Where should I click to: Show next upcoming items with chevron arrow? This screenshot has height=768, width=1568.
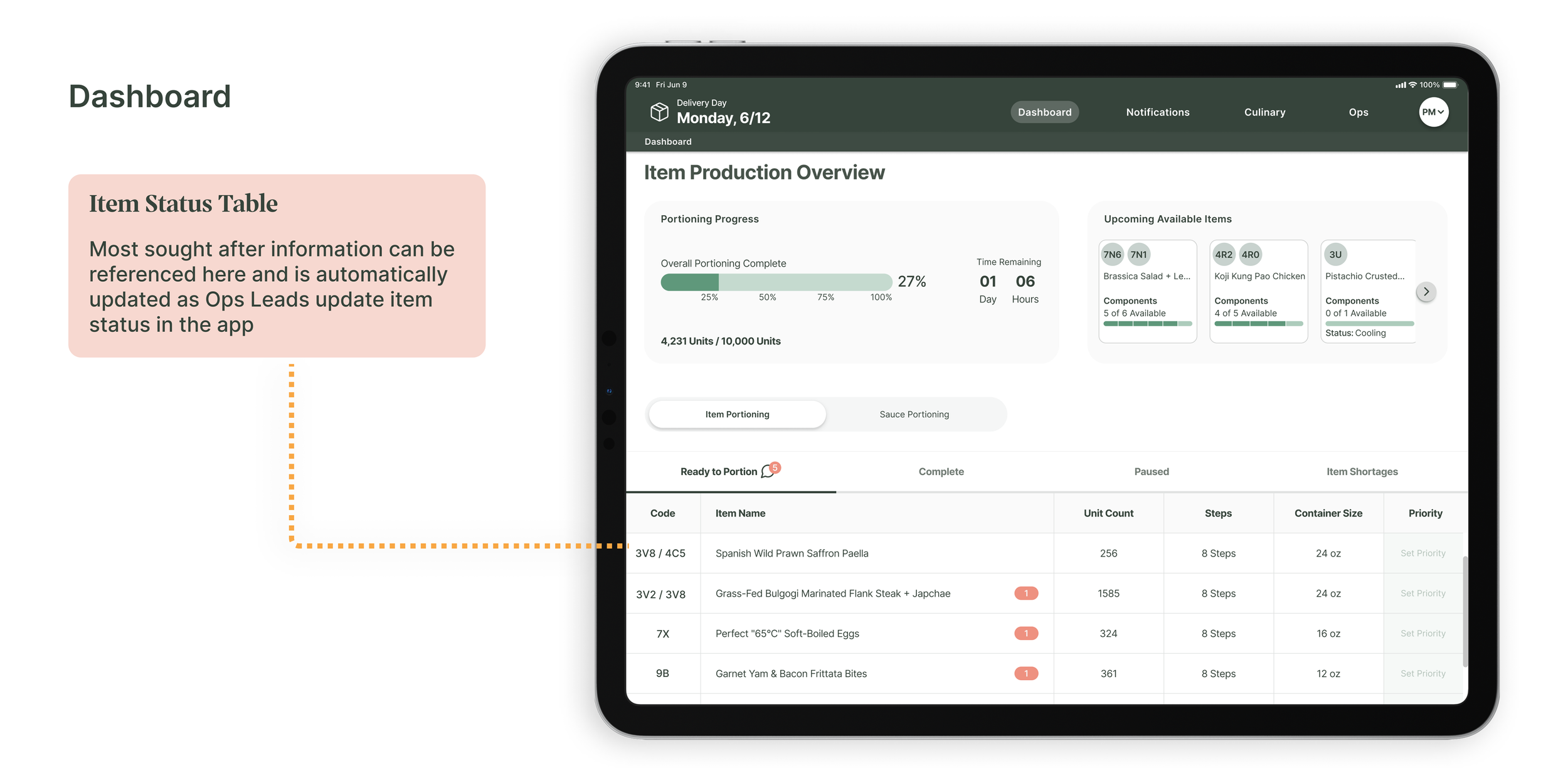[1426, 292]
